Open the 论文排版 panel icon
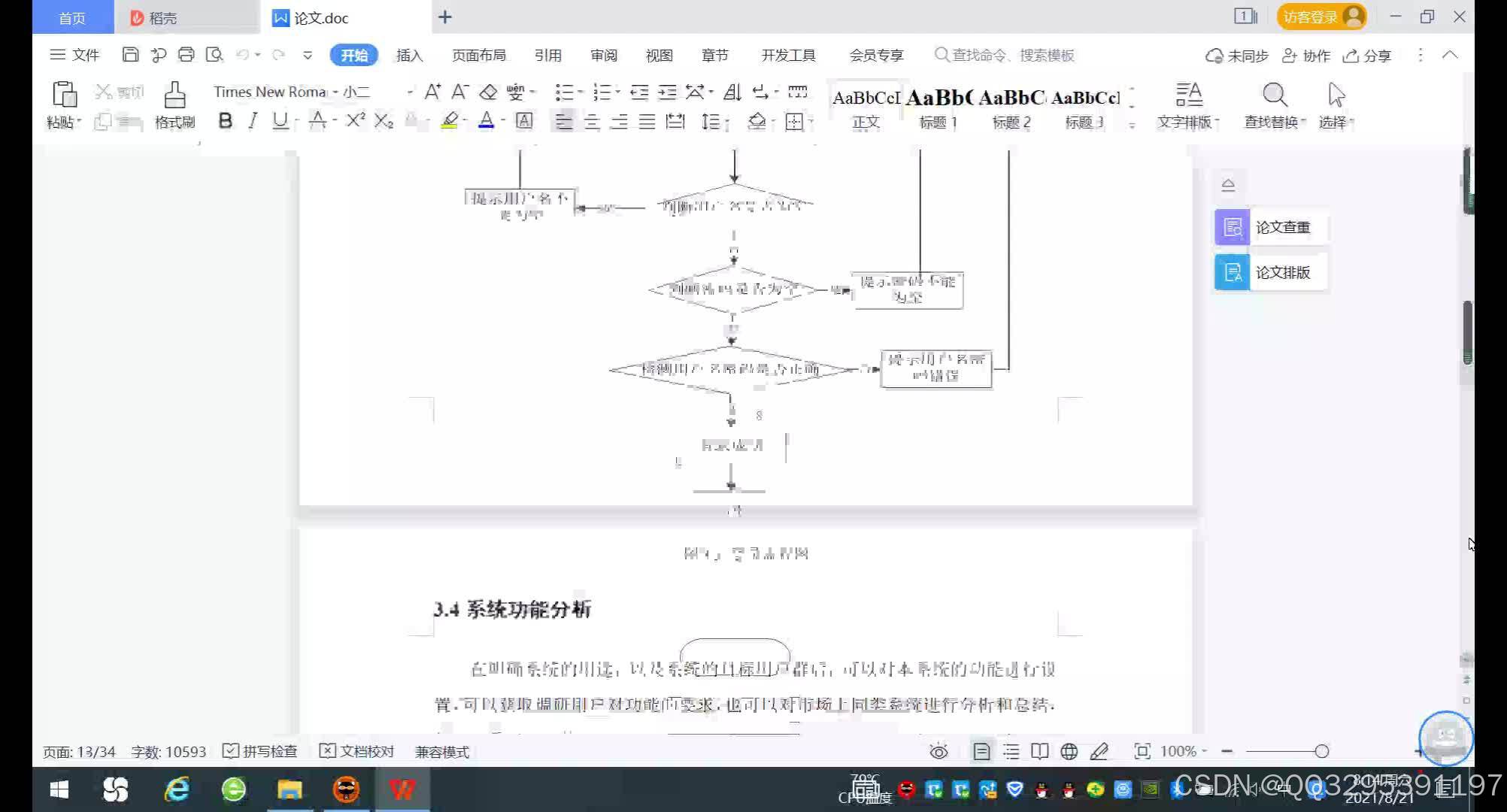Screen dimensions: 1507x812 (1231, 271)
